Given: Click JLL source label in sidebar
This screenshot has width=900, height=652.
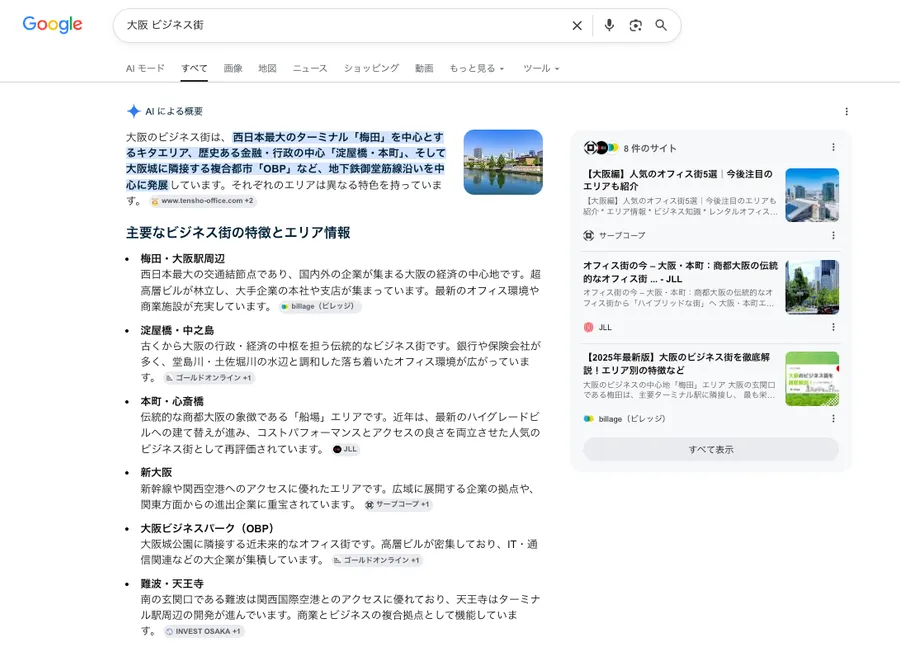Looking at the screenshot, I should (x=606, y=327).
